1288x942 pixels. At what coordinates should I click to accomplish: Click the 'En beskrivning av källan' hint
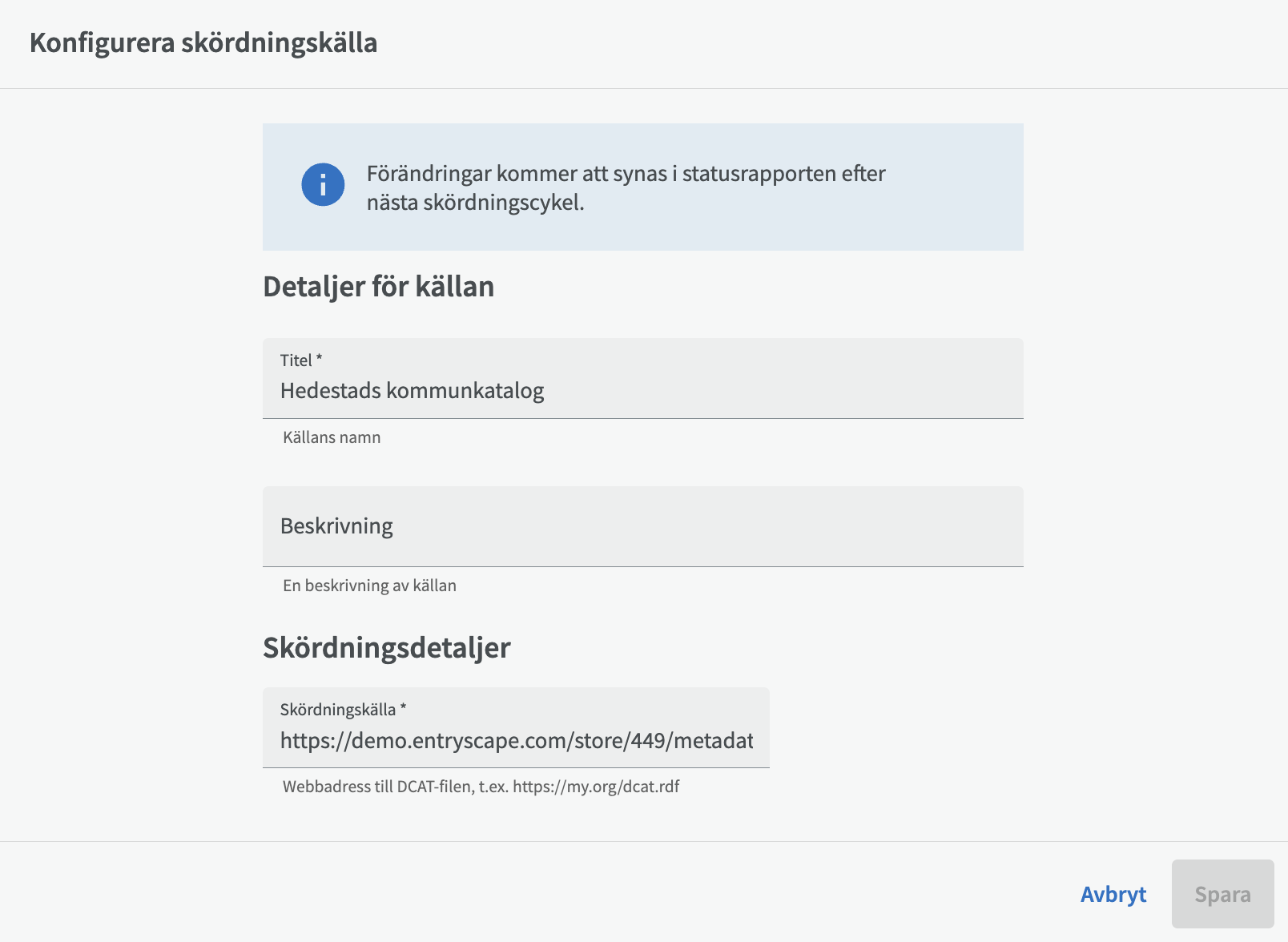tap(369, 586)
